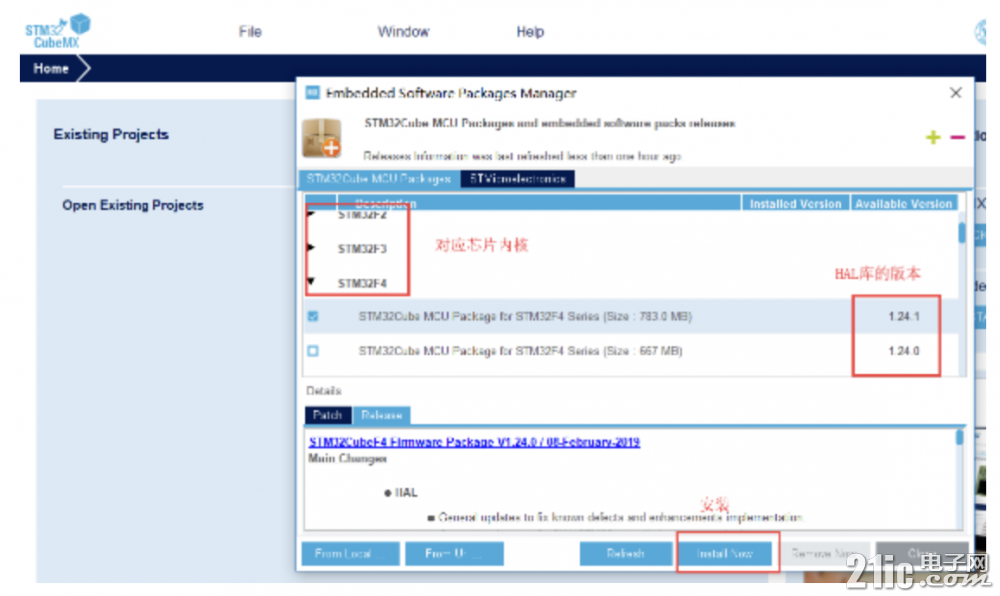Expand the STM32F2 tree node
The height and width of the screenshot is (596, 1000).
[x=311, y=214]
